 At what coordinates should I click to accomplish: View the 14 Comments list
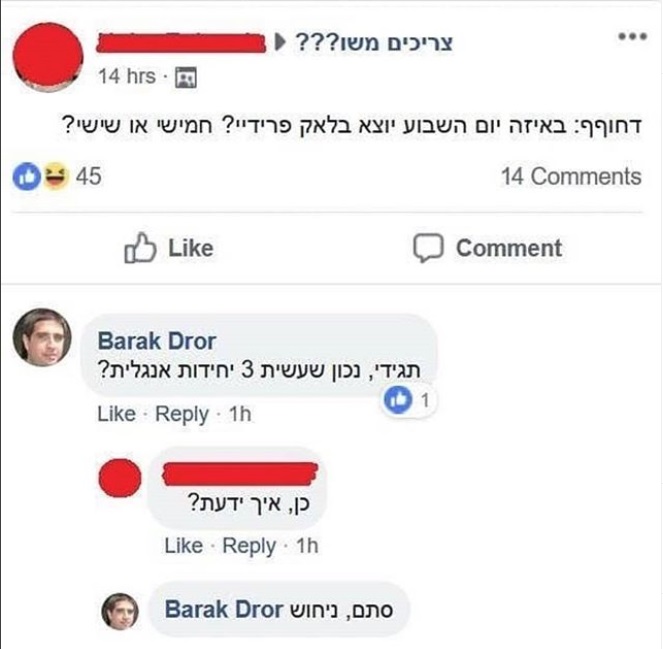point(571,176)
